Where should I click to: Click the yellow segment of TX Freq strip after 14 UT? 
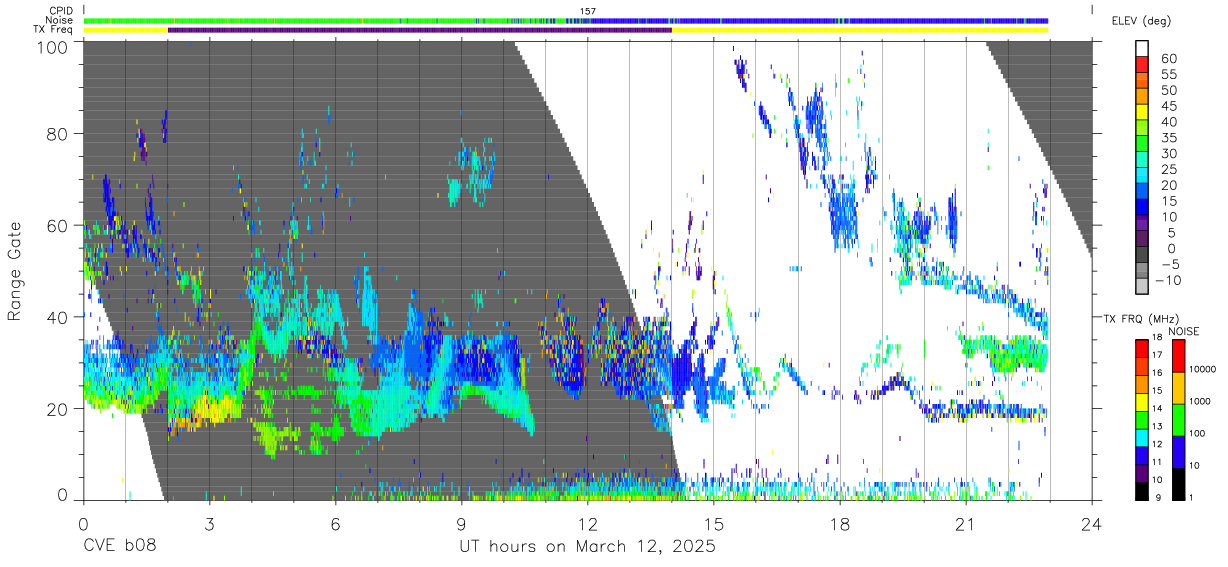860,30
